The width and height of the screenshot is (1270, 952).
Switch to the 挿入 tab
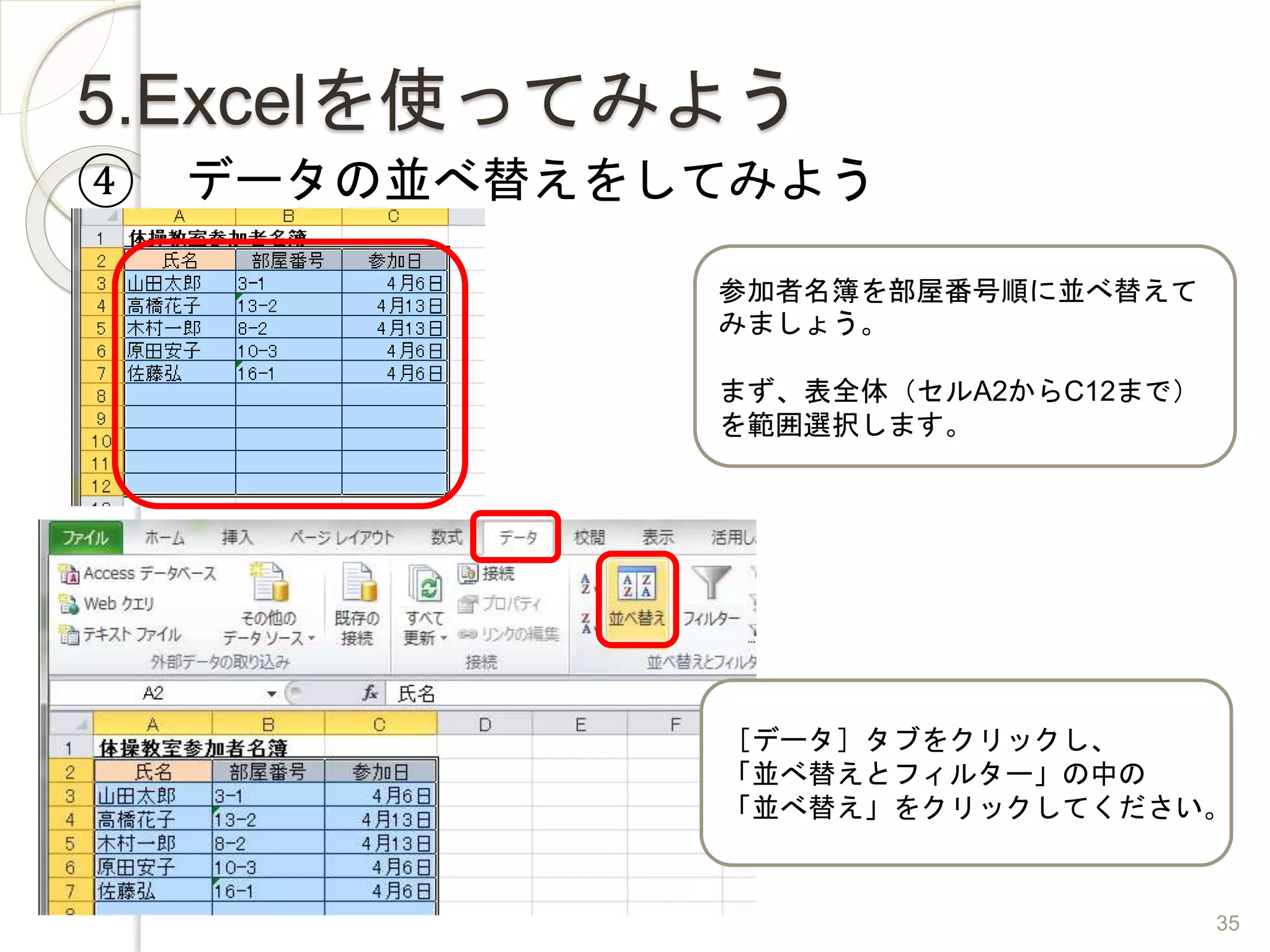click(238, 537)
